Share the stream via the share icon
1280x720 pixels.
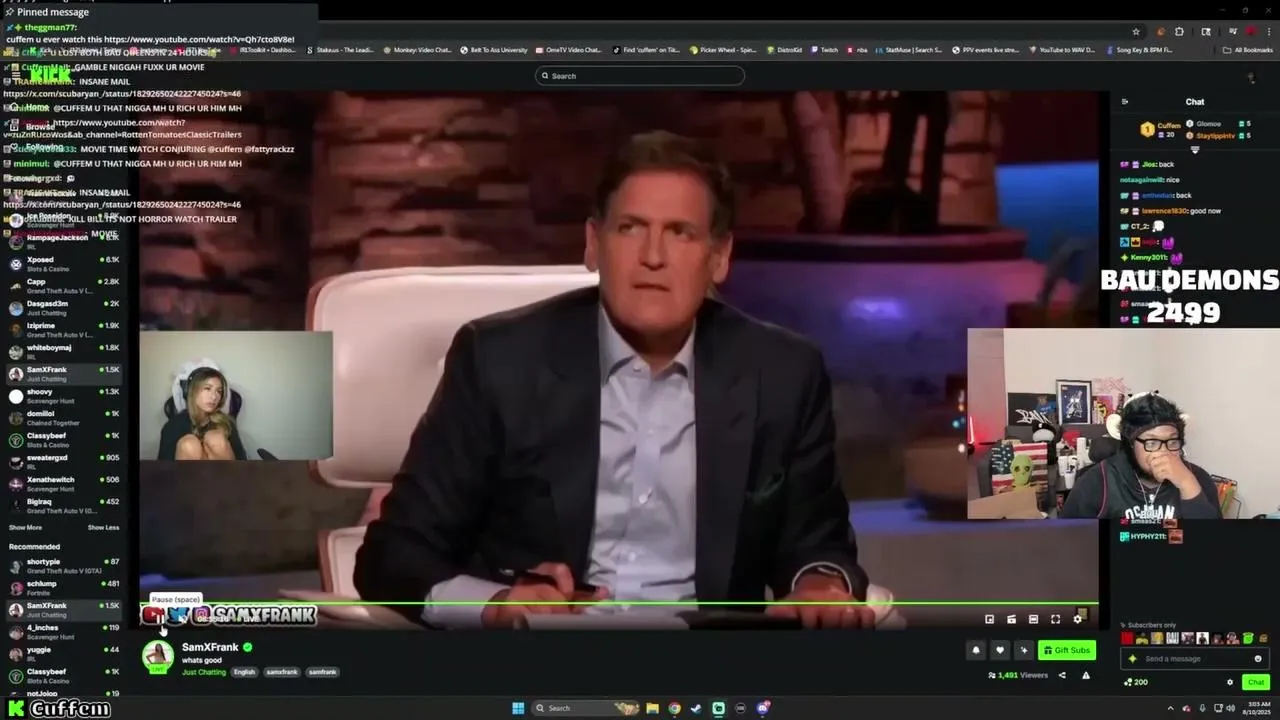click(x=1062, y=675)
